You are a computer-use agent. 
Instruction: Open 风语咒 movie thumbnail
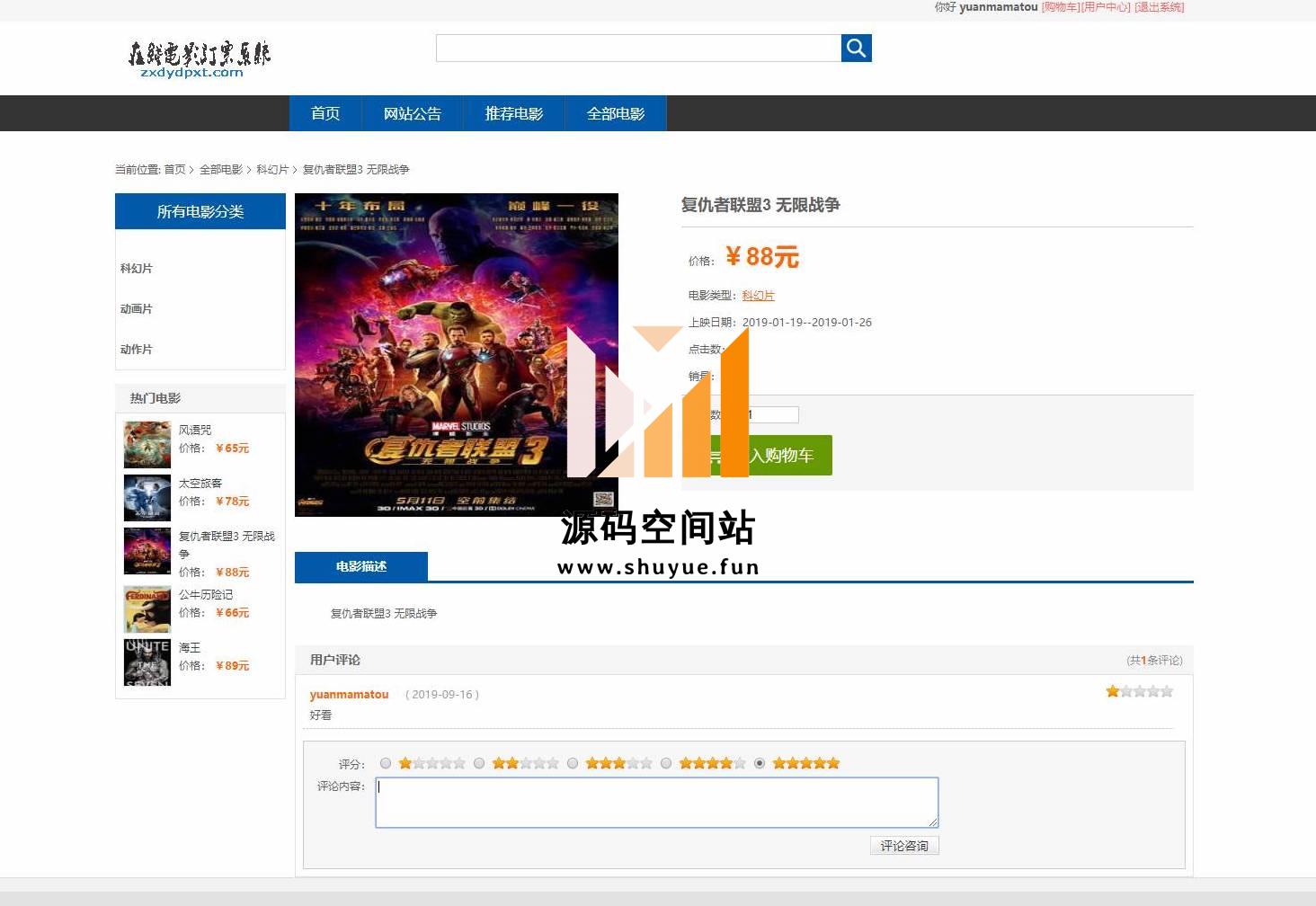pyautogui.click(x=147, y=445)
